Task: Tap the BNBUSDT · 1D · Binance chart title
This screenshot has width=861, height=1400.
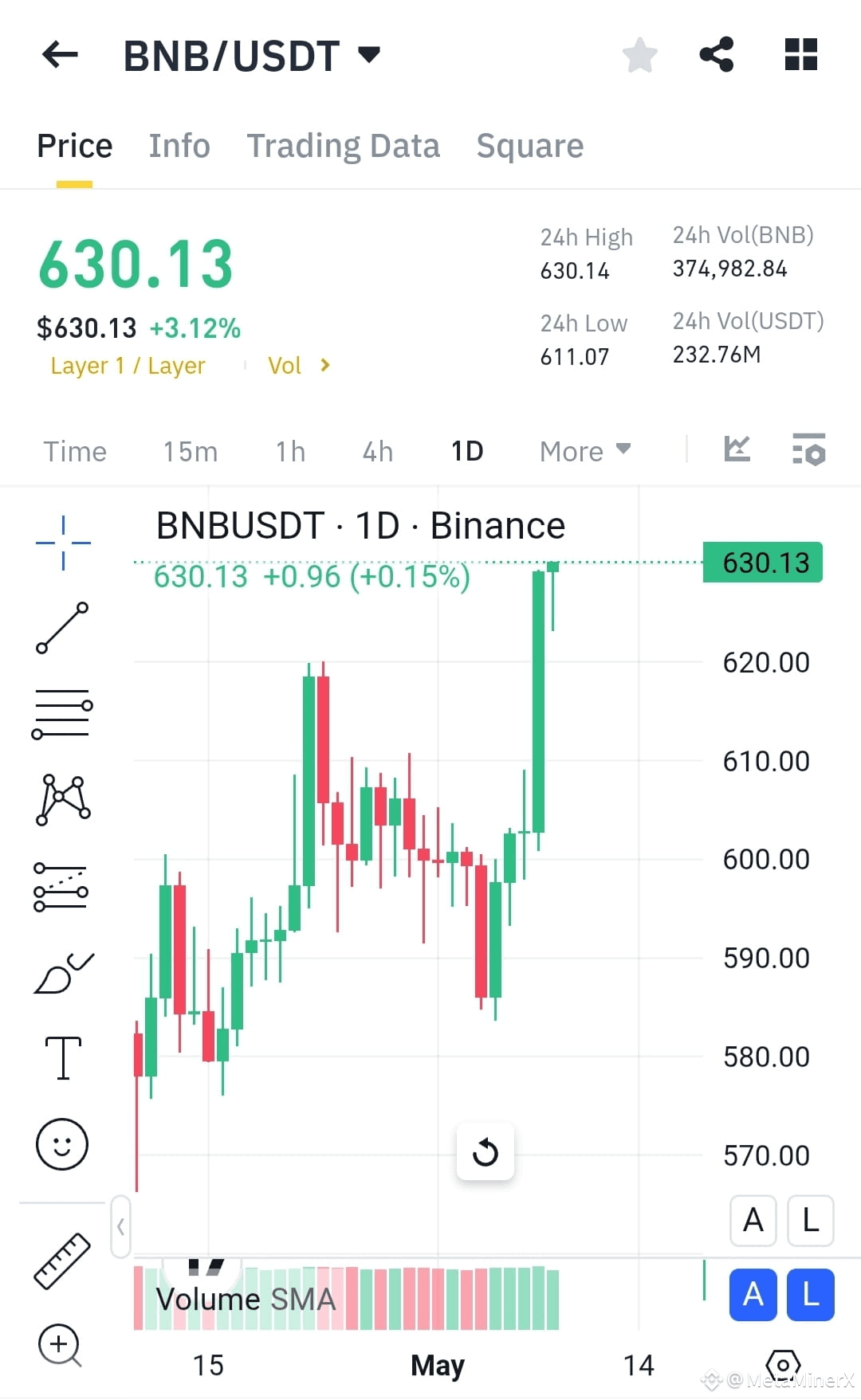Action: click(x=360, y=526)
